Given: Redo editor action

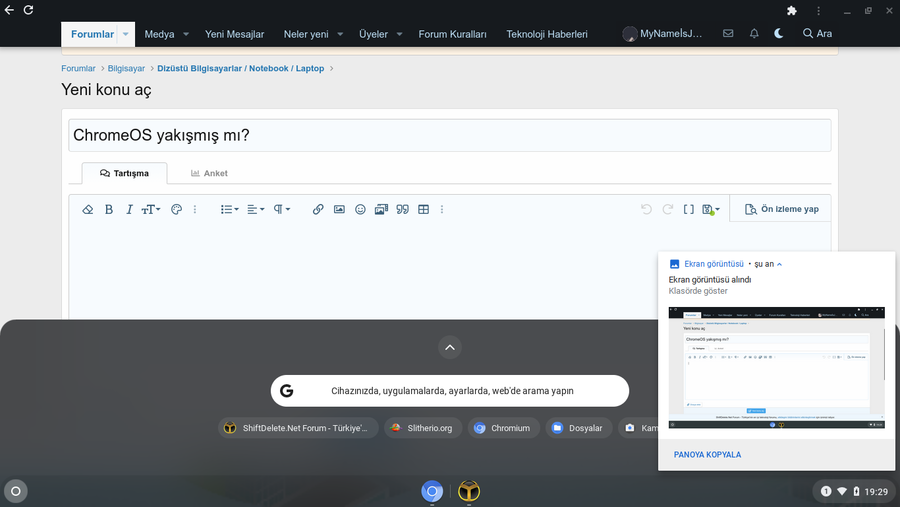Looking at the screenshot, I should pyautogui.click(x=668, y=210).
